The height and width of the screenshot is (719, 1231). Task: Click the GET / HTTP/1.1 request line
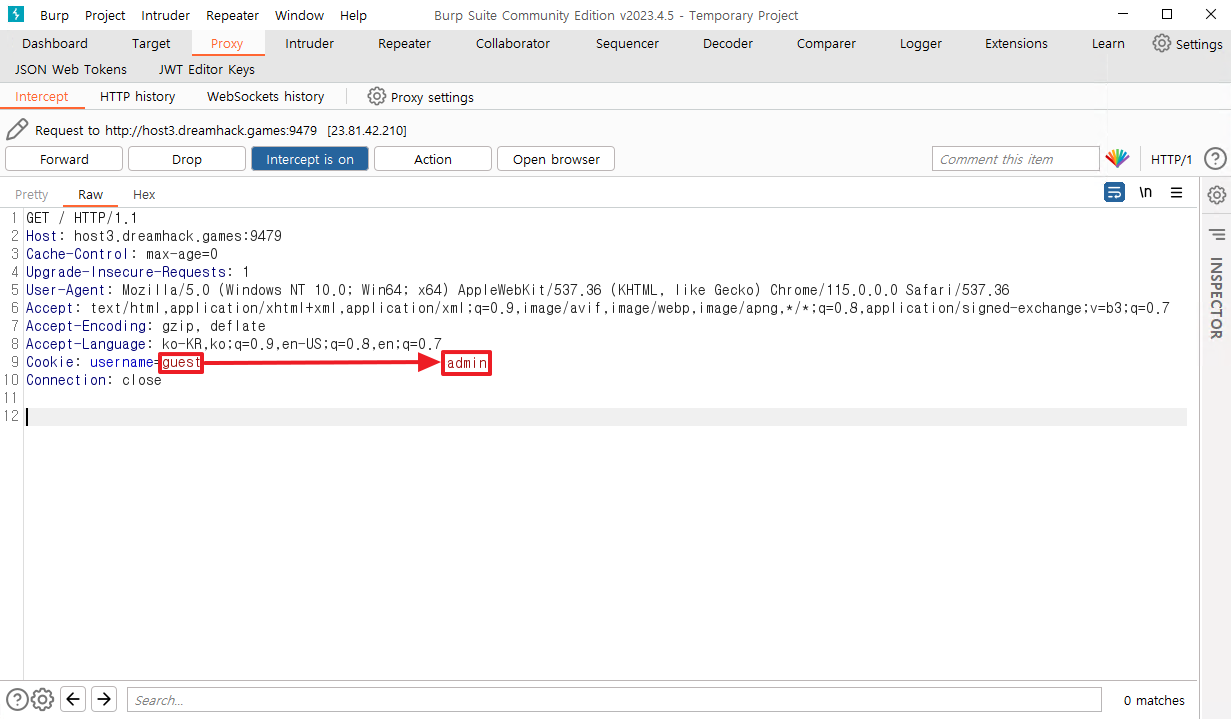[82, 218]
